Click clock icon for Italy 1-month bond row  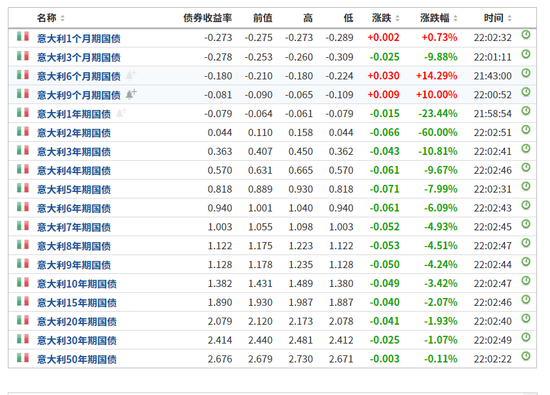(525, 35)
